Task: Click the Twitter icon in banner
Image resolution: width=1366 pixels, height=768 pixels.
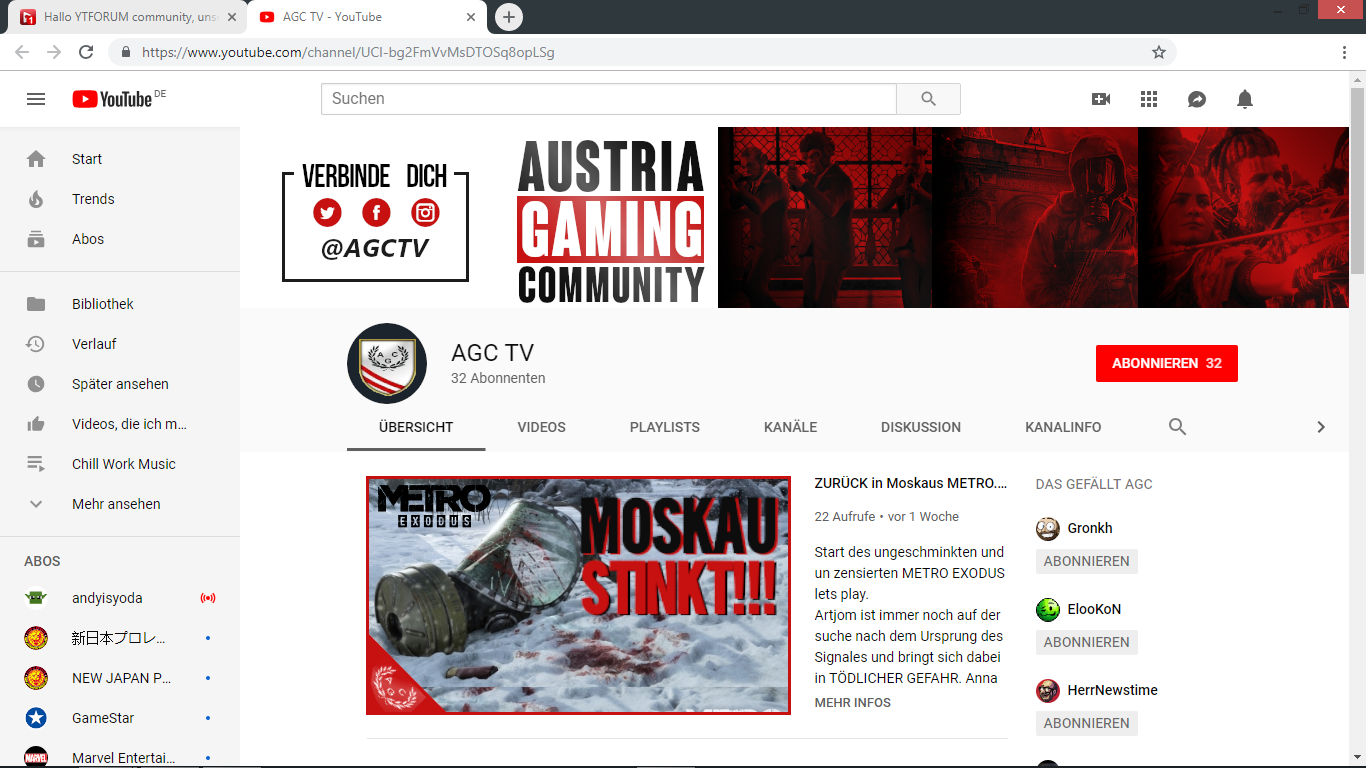Action: coord(327,212)
